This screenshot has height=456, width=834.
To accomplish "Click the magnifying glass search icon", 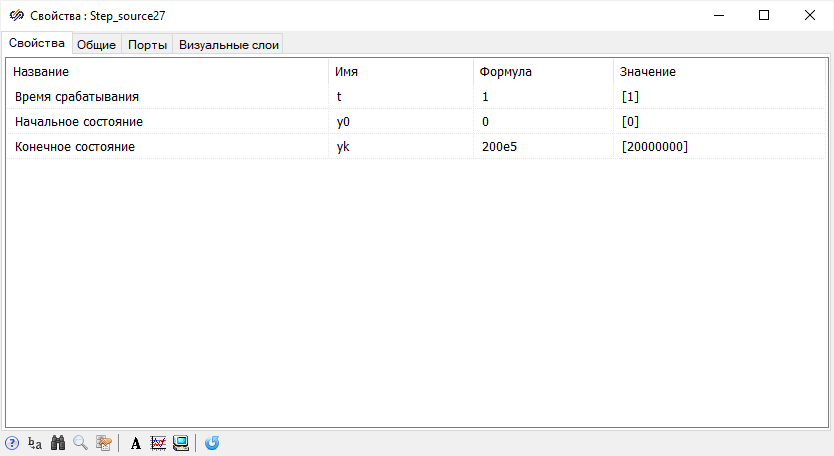I will coord(80,443).
